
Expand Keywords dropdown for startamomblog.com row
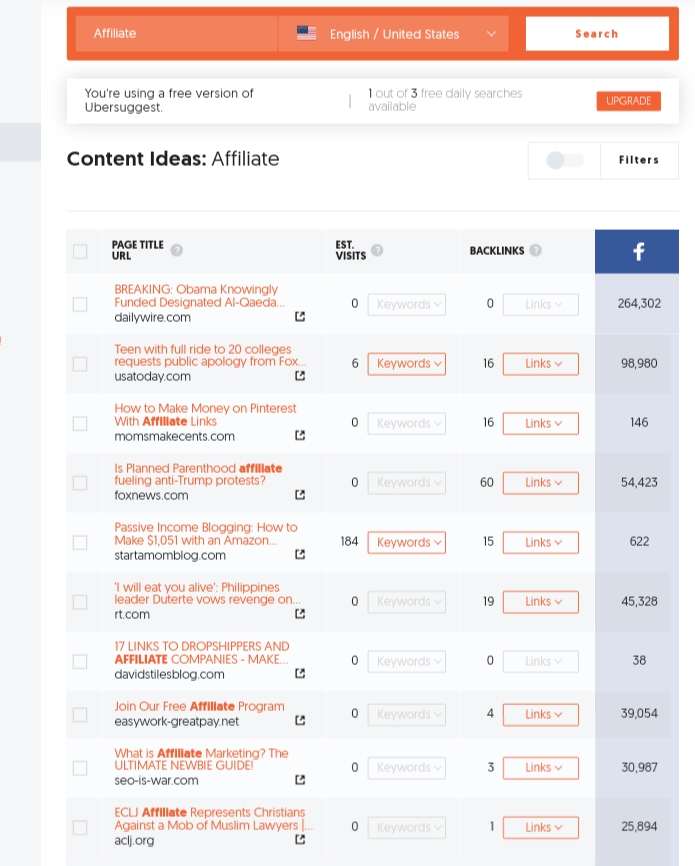pos(406,542)
